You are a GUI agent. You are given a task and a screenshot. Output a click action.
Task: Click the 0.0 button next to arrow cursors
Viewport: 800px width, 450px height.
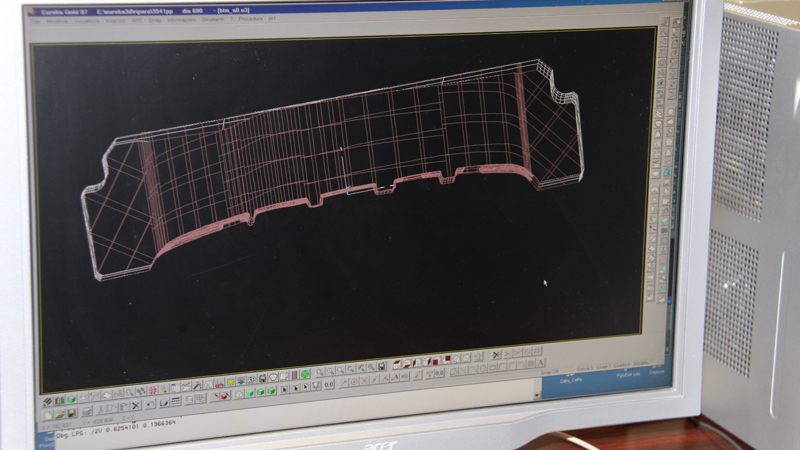329,384
